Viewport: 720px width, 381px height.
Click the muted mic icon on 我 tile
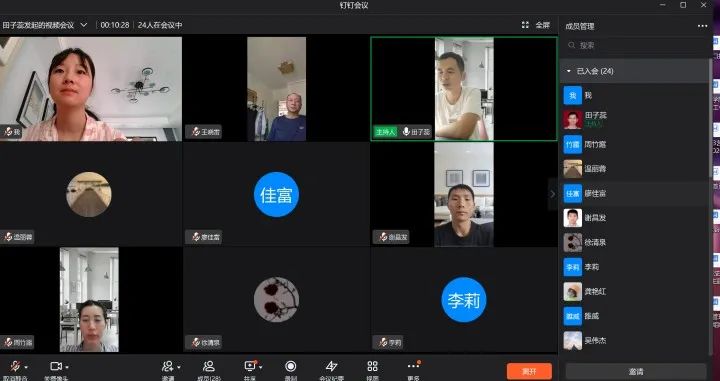pos(8,132)
